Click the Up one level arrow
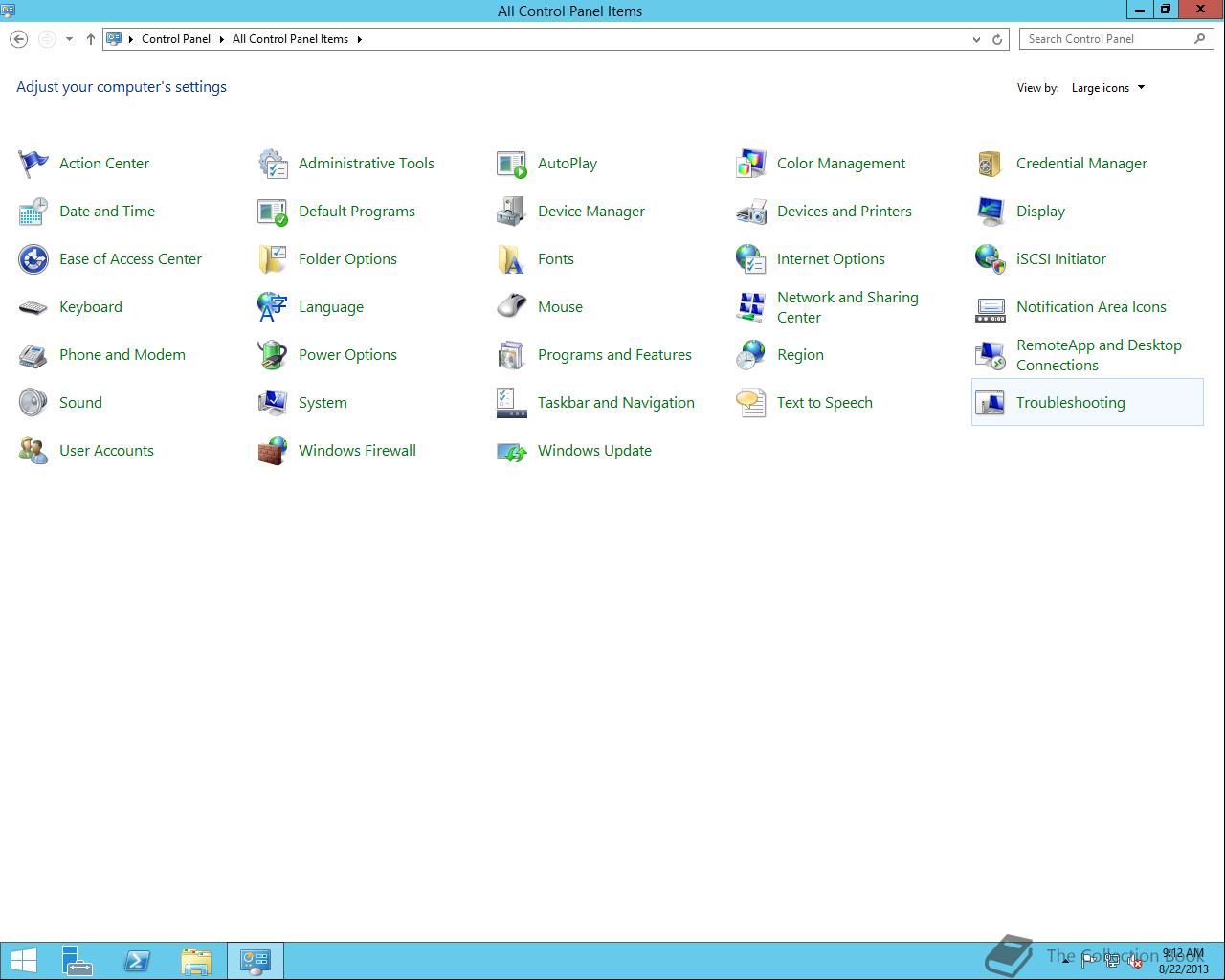 tap(90, 39)
